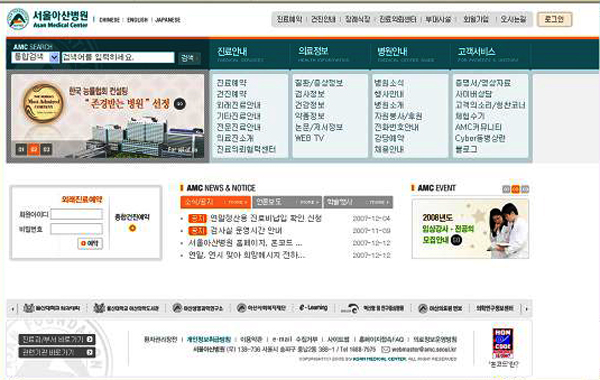Expand the 진료과/부서 바로가기 selector

pos(57,339)
